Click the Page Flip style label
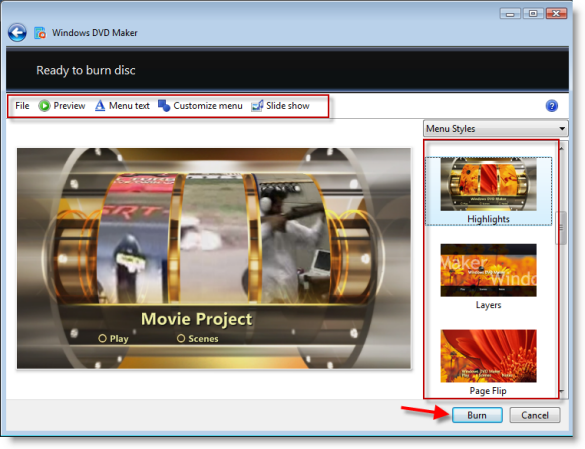The width and height of the screenshot is (585, 449). click(488, 391)
